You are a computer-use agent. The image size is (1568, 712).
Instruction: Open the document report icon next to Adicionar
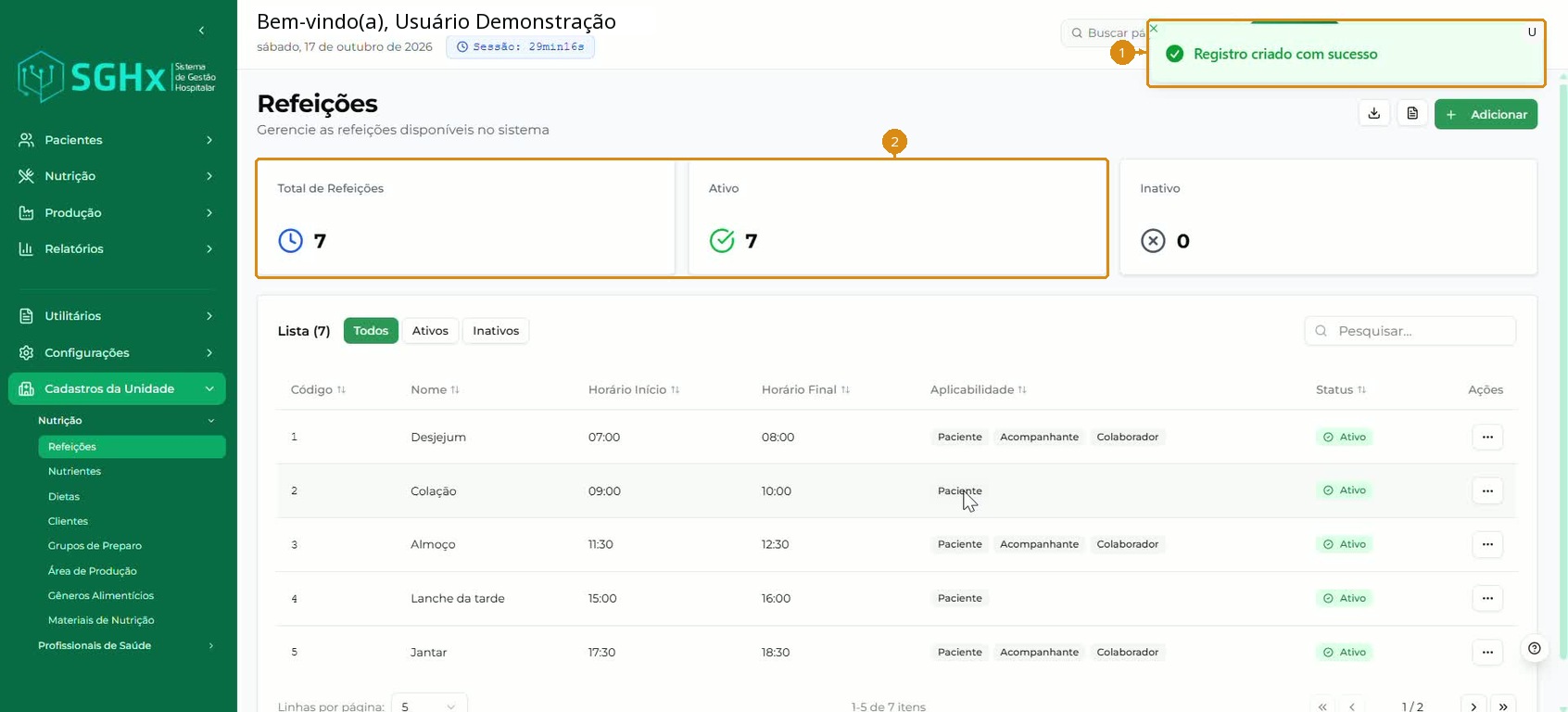pyautogui.click(x=1412, y=113)
